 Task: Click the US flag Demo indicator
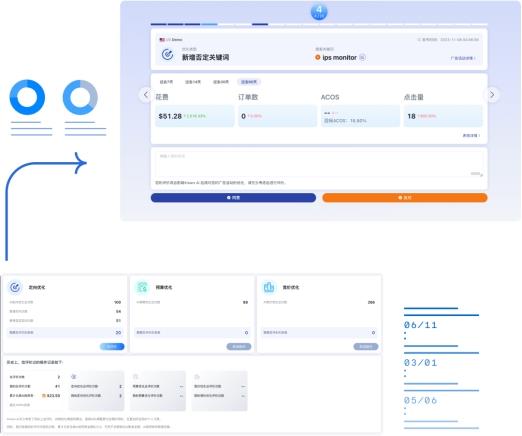[171, 40]
